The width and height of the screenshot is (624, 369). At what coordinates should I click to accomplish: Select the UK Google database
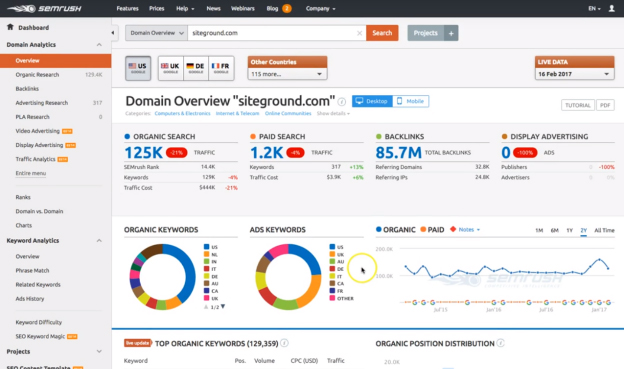[x=170, y=68]
